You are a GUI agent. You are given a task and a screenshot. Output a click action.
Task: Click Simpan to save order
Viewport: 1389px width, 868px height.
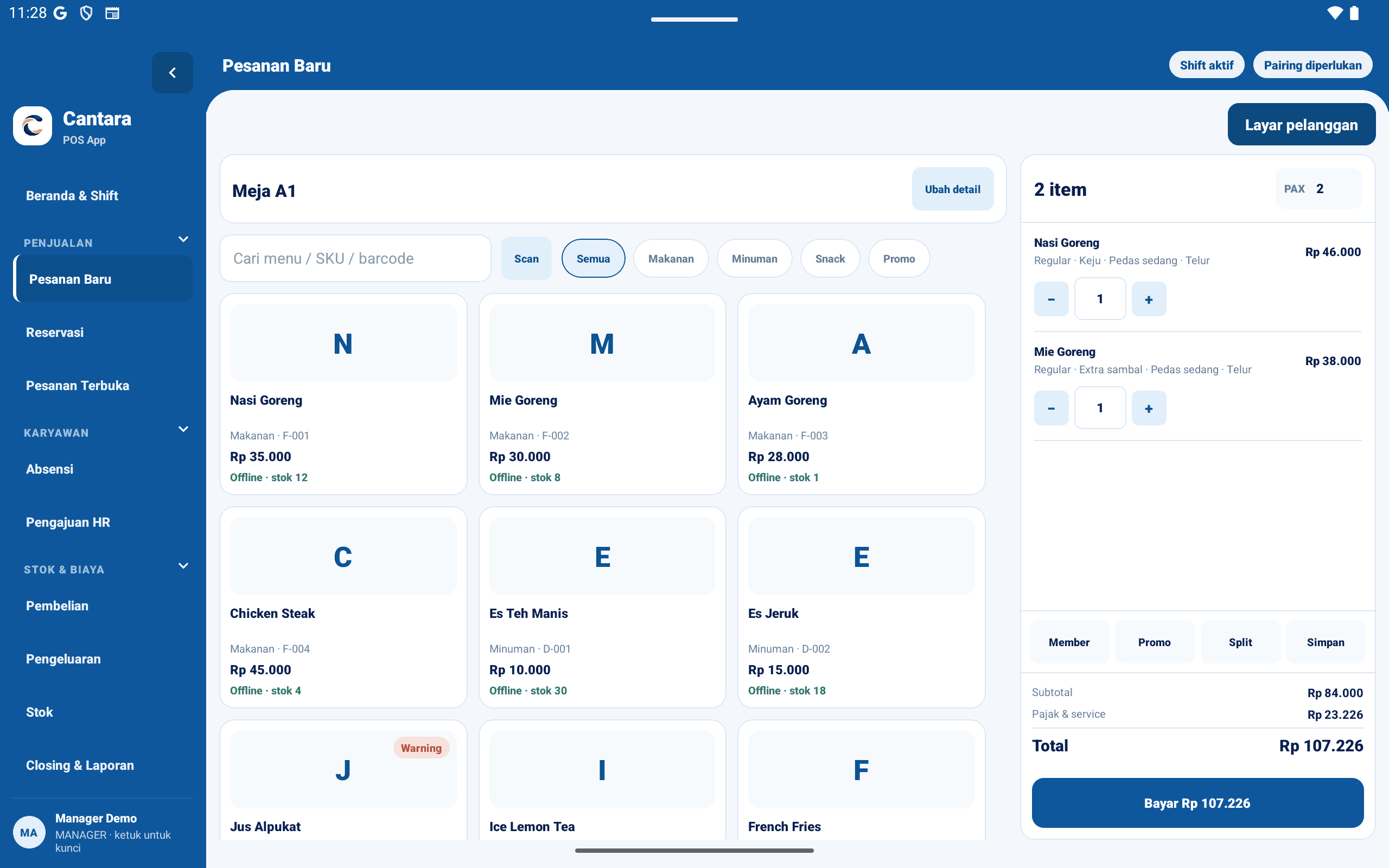tap(1326, 642)
